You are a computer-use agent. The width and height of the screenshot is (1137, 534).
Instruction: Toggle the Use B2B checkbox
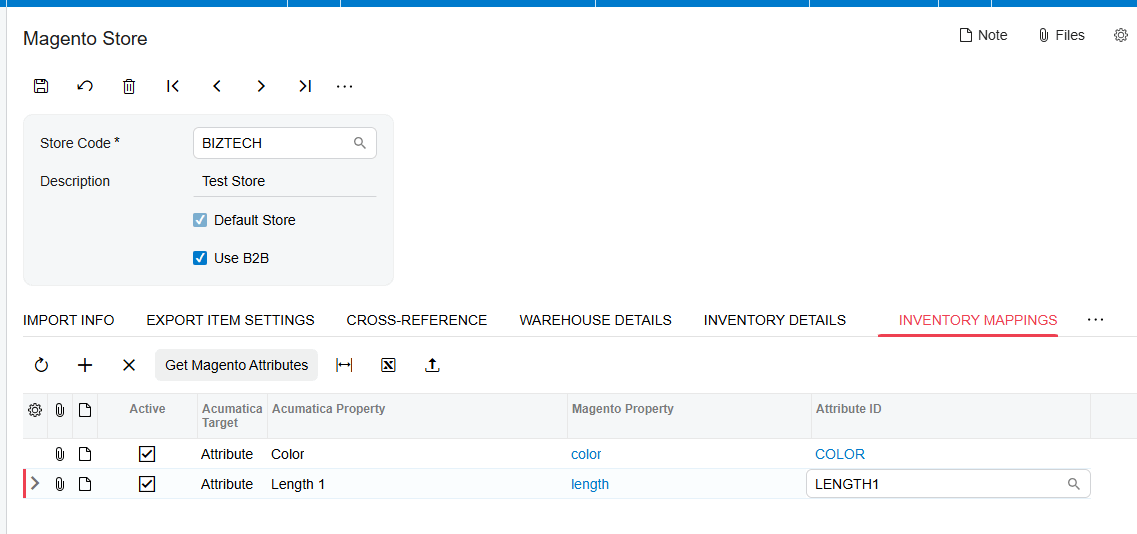(x=200, y=258)
